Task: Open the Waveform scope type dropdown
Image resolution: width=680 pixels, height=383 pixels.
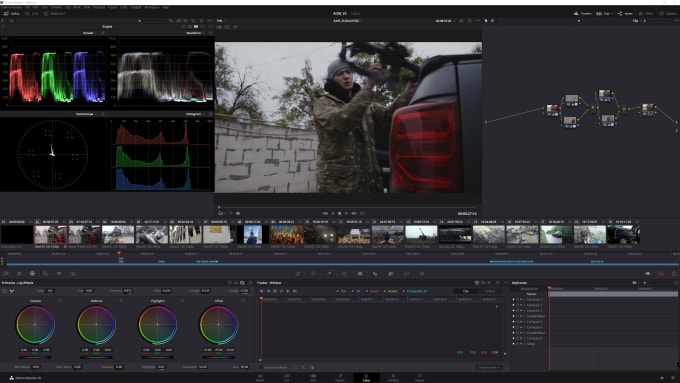Action: (196, 33)
